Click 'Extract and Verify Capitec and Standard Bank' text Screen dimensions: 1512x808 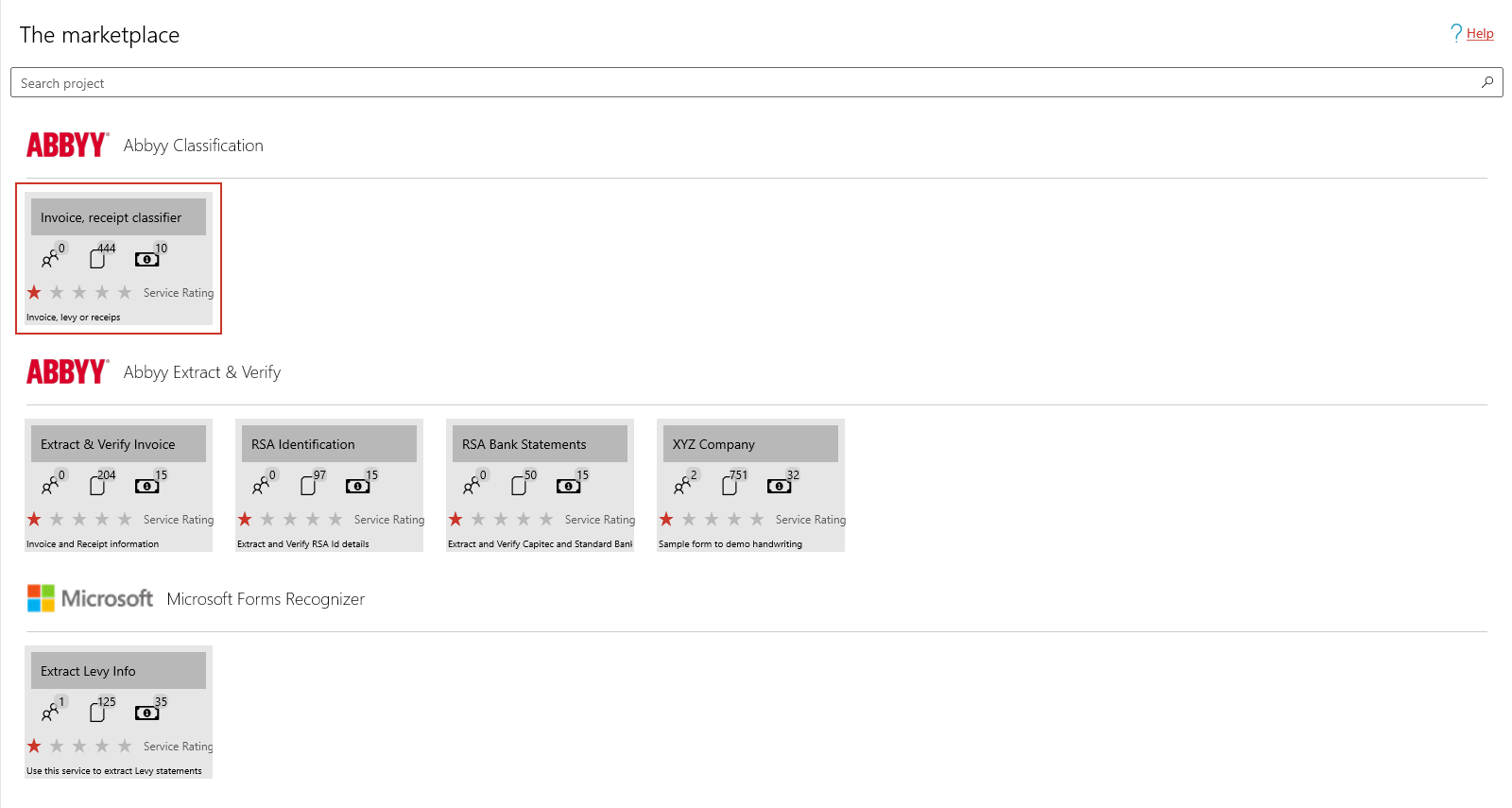(541, 544)
